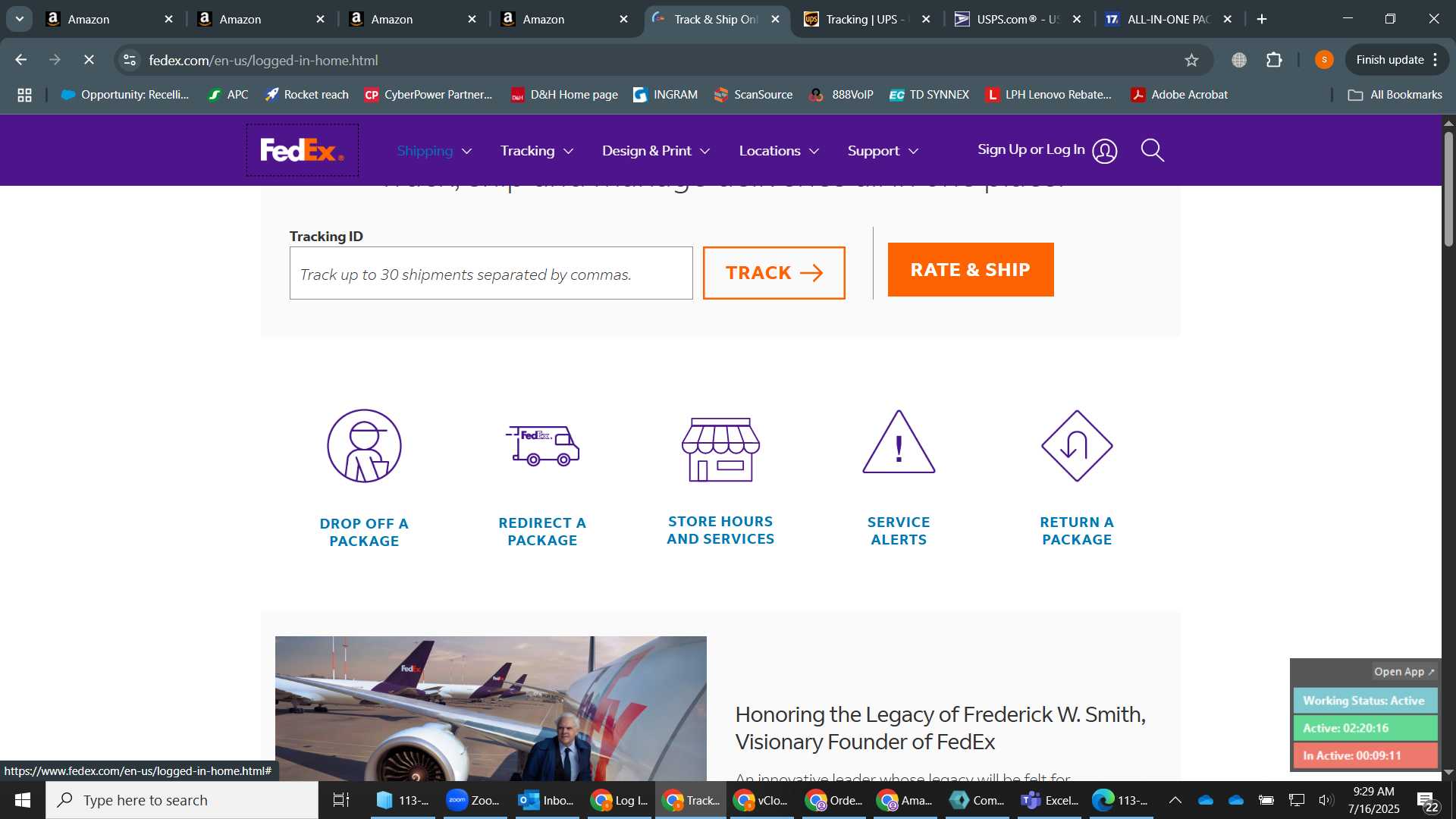Click Open App in time tracker widget
The image size is (1456, 819).
[x=1404, y=672]
